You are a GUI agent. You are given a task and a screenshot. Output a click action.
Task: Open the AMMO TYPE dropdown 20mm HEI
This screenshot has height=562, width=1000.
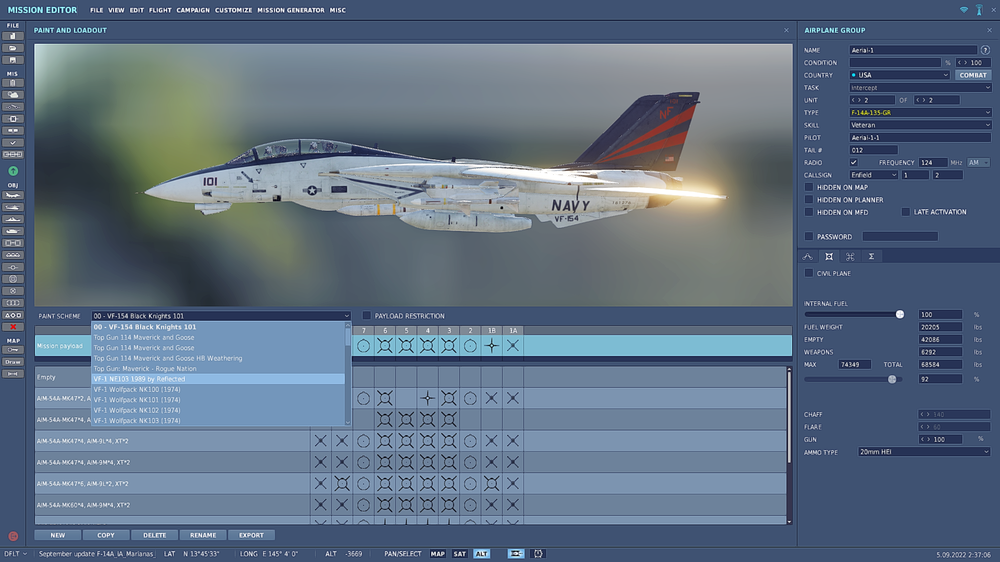pos(924,452)
